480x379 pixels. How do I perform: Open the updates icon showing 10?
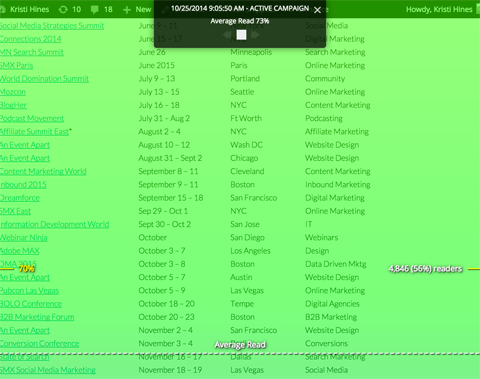coord(63,9)
